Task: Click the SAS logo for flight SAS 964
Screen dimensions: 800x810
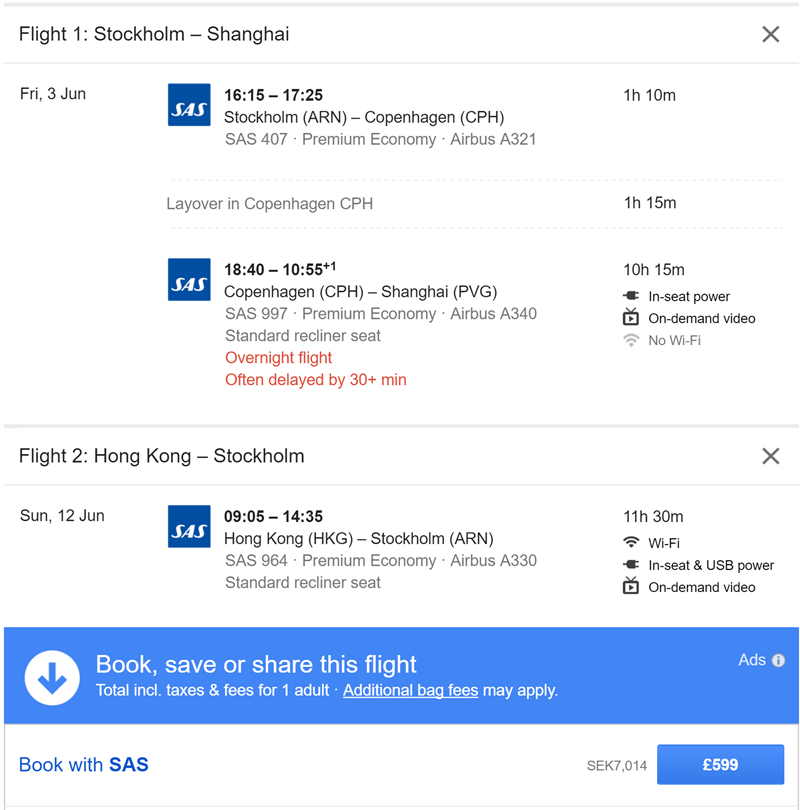Action: pyautogui.click(x=189, y=526)
